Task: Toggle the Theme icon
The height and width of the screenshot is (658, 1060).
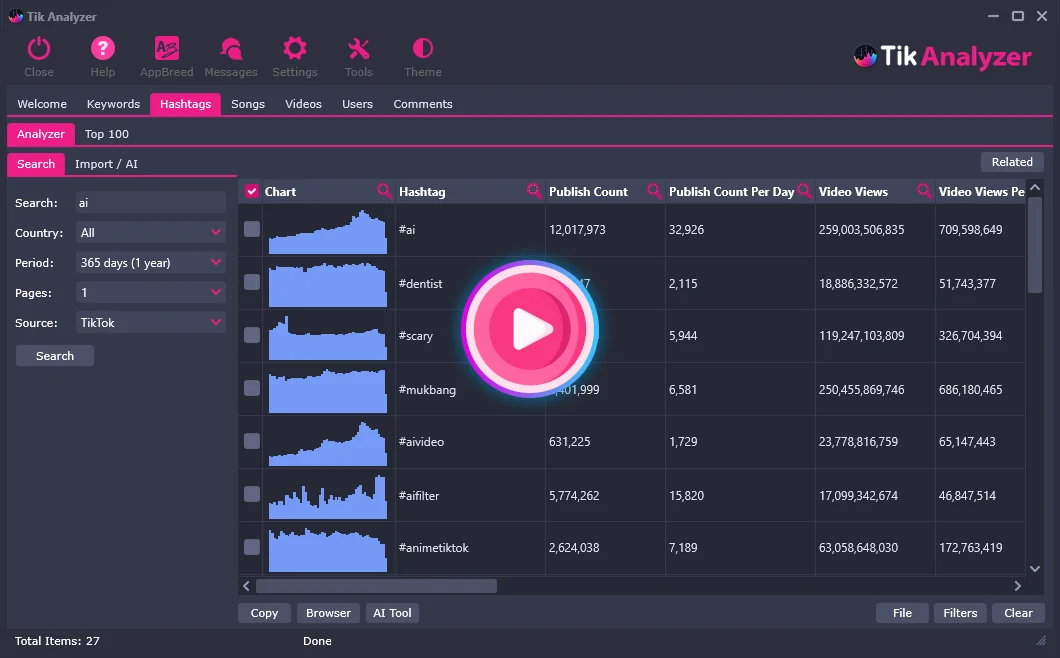Action: 422,49
